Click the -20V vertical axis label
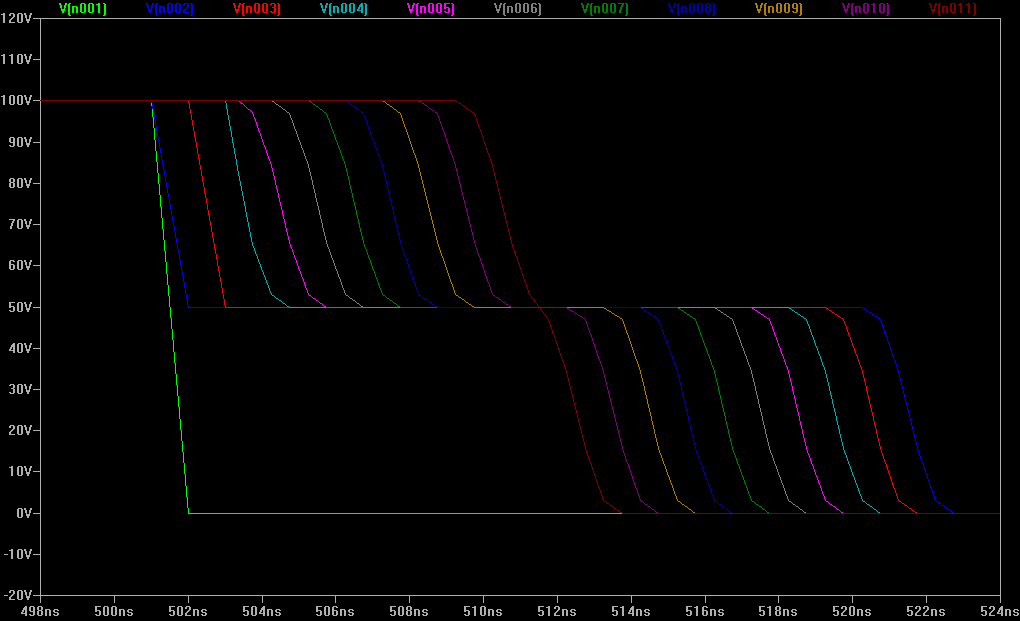This screenshot has width=1020, height=621. click(18, 595)
